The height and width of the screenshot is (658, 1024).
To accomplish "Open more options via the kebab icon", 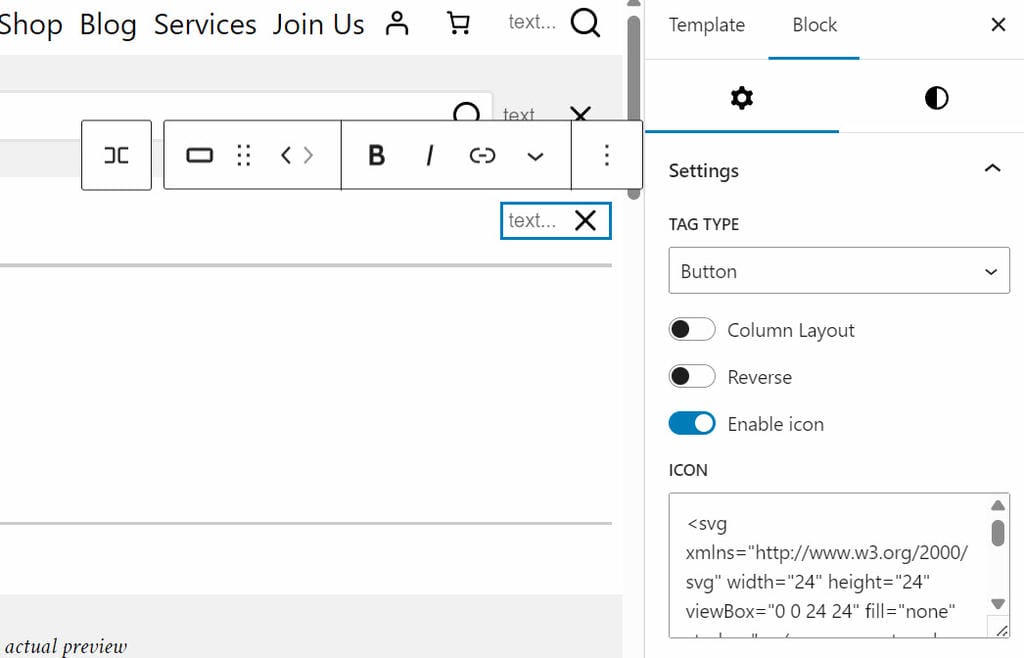I will tap(606, 155).
